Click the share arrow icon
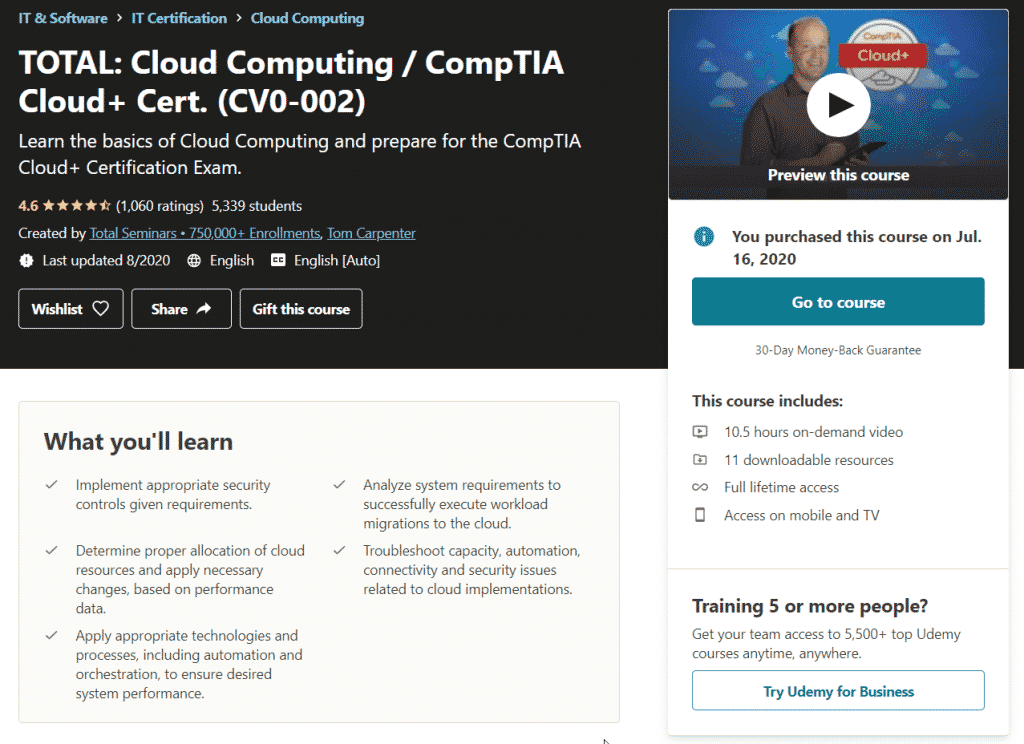The height and width of the screenshot is (744, 1024). coord(204,308)
